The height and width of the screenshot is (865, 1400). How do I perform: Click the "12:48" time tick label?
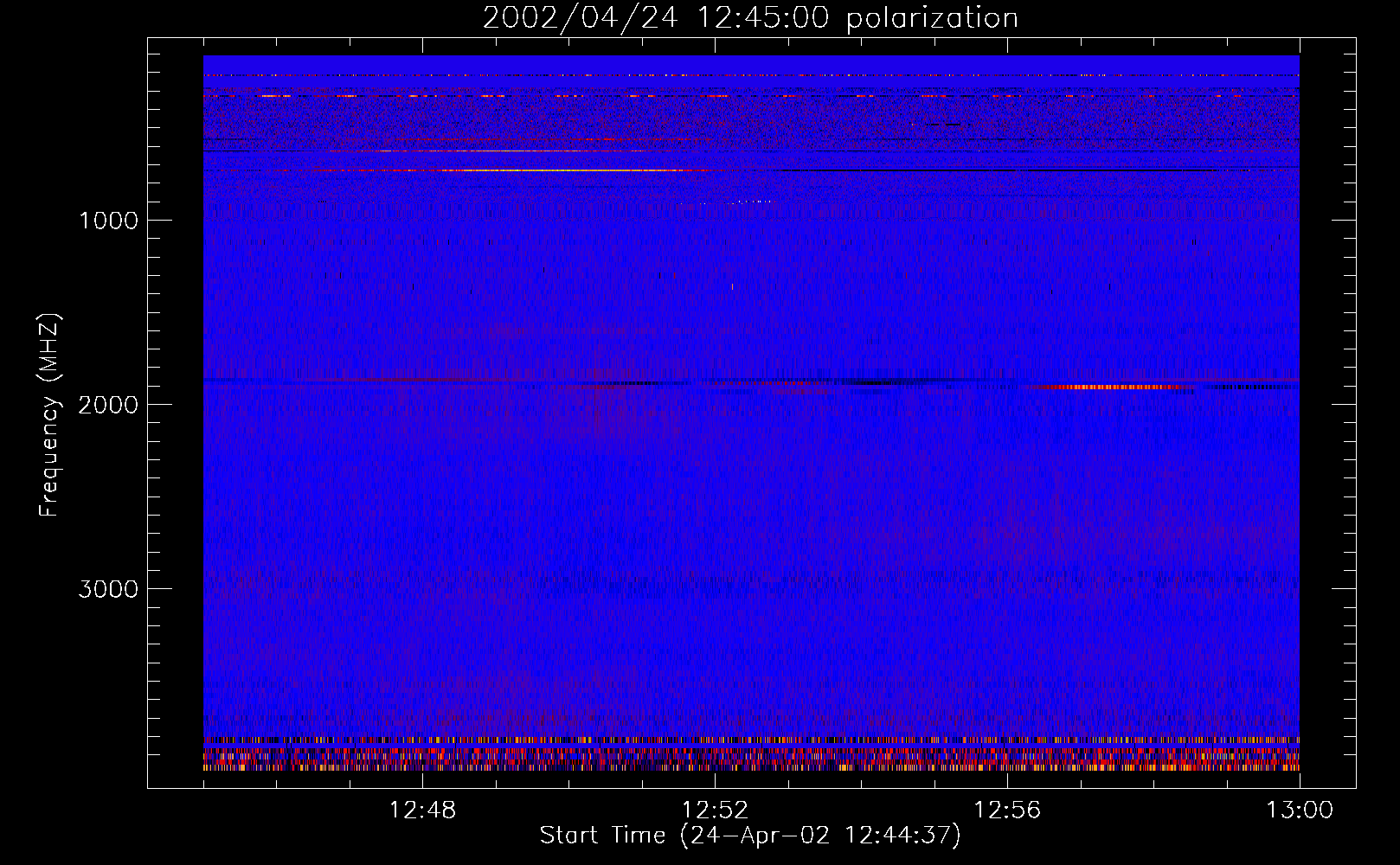(x=422, y=811)
